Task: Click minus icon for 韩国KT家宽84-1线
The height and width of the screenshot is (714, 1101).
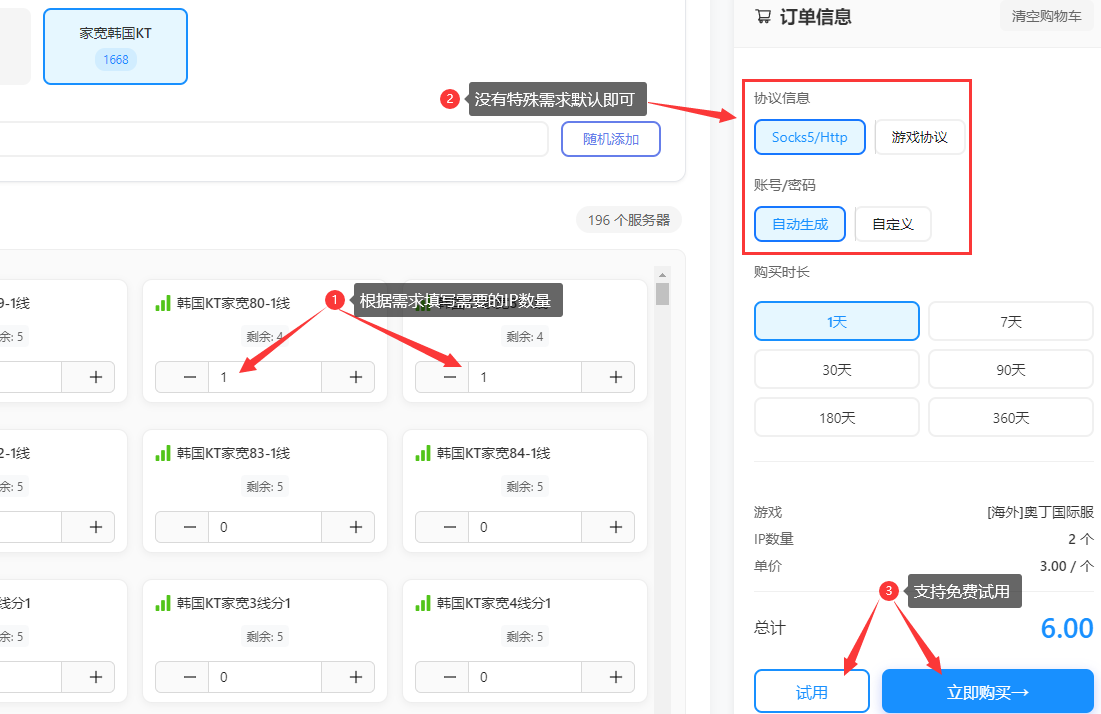Action: click(x=450, y=527)
